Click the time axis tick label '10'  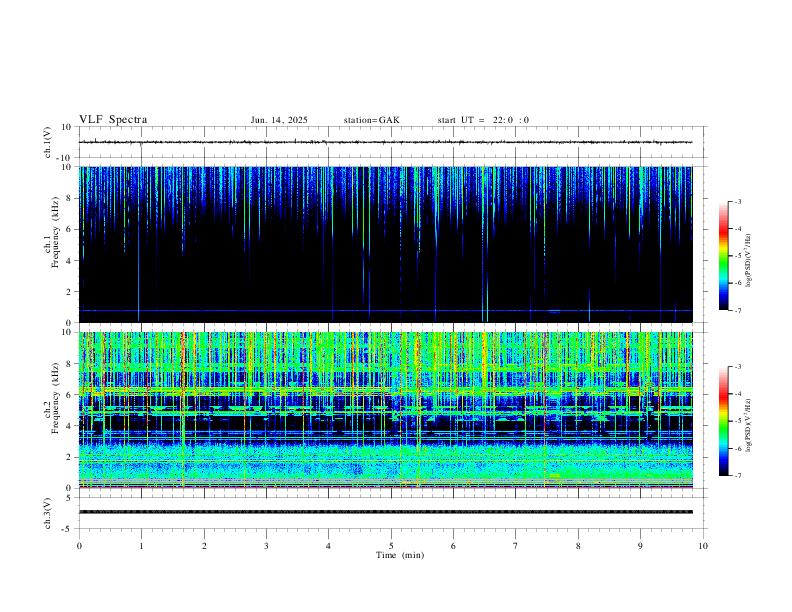[x=703, y=546]
